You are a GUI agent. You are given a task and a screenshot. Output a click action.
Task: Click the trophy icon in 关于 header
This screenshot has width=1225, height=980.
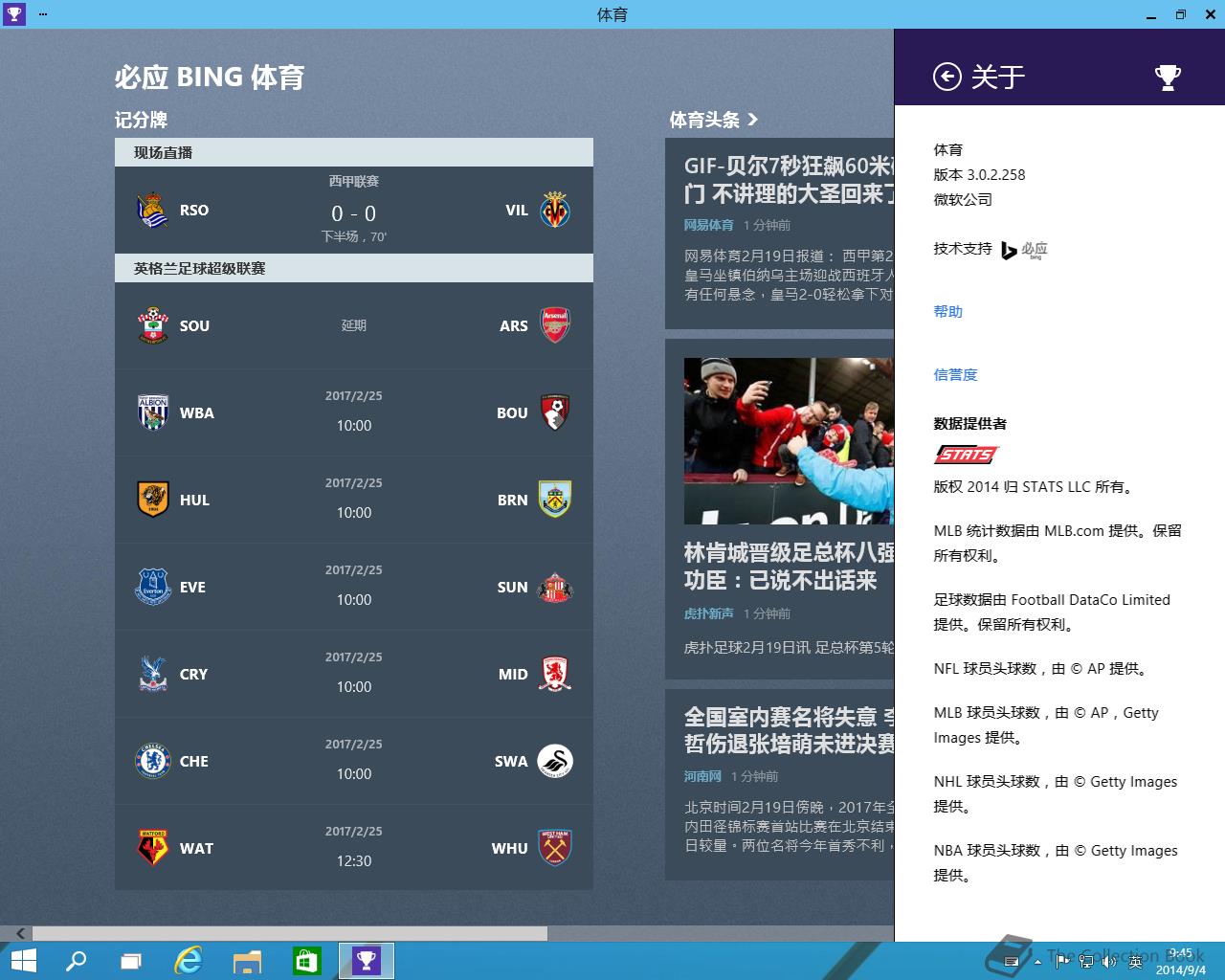click(1168, 77)
